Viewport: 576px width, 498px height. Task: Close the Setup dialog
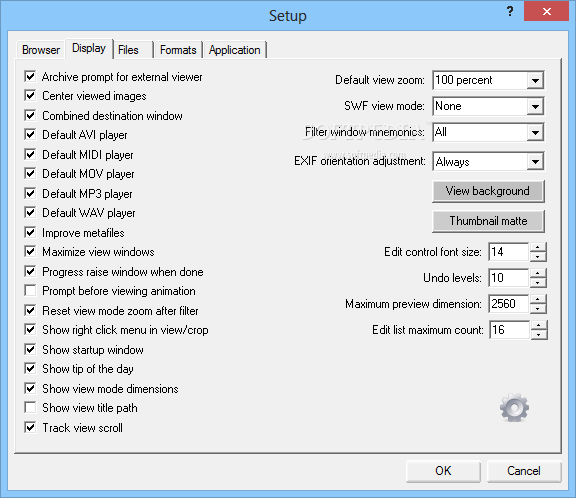pyautogui.click(x=547, y=11)
